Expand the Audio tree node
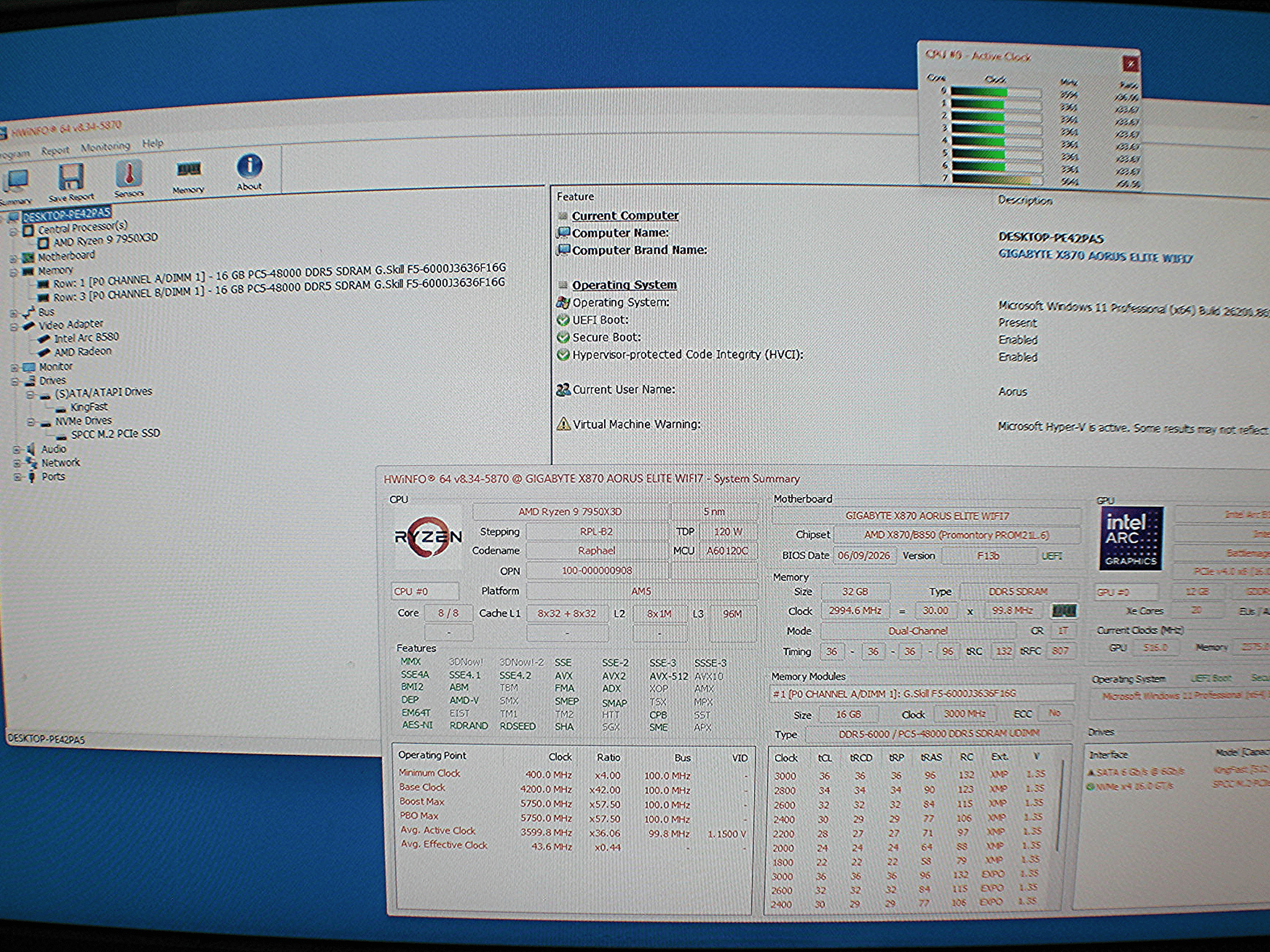 [17, 449]
